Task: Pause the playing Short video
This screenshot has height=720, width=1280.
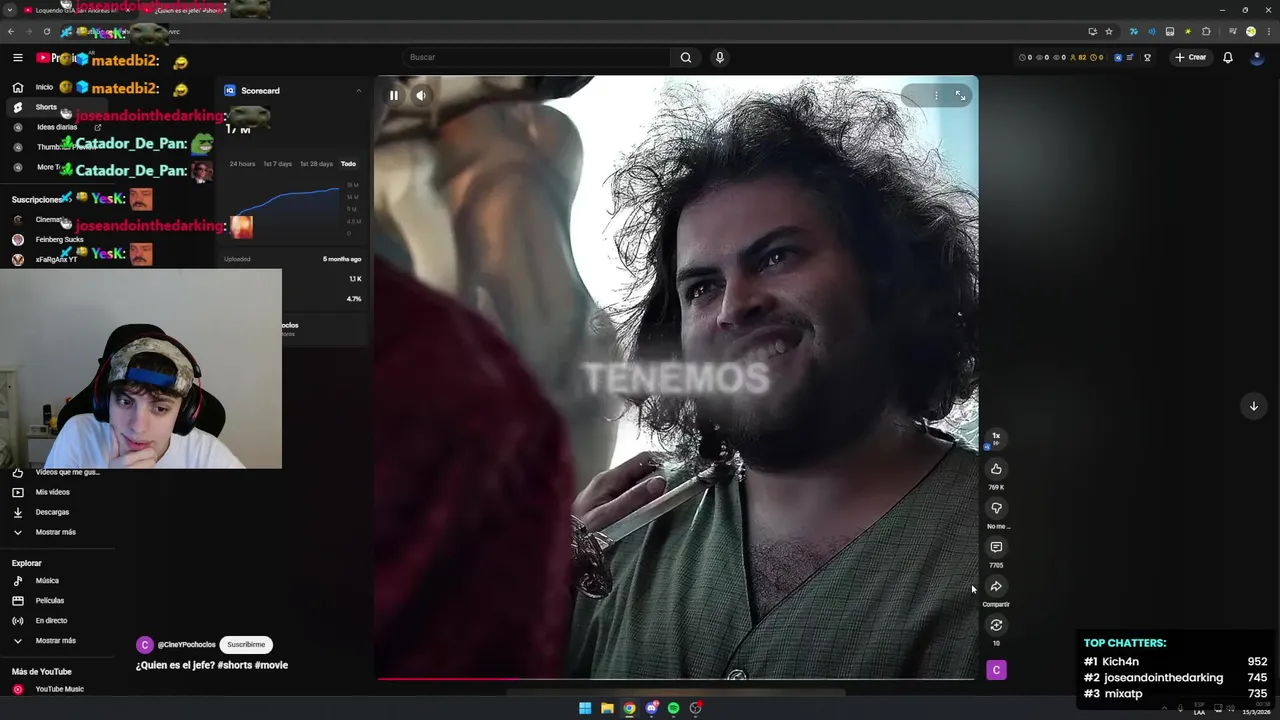Action: click(394, 96)
